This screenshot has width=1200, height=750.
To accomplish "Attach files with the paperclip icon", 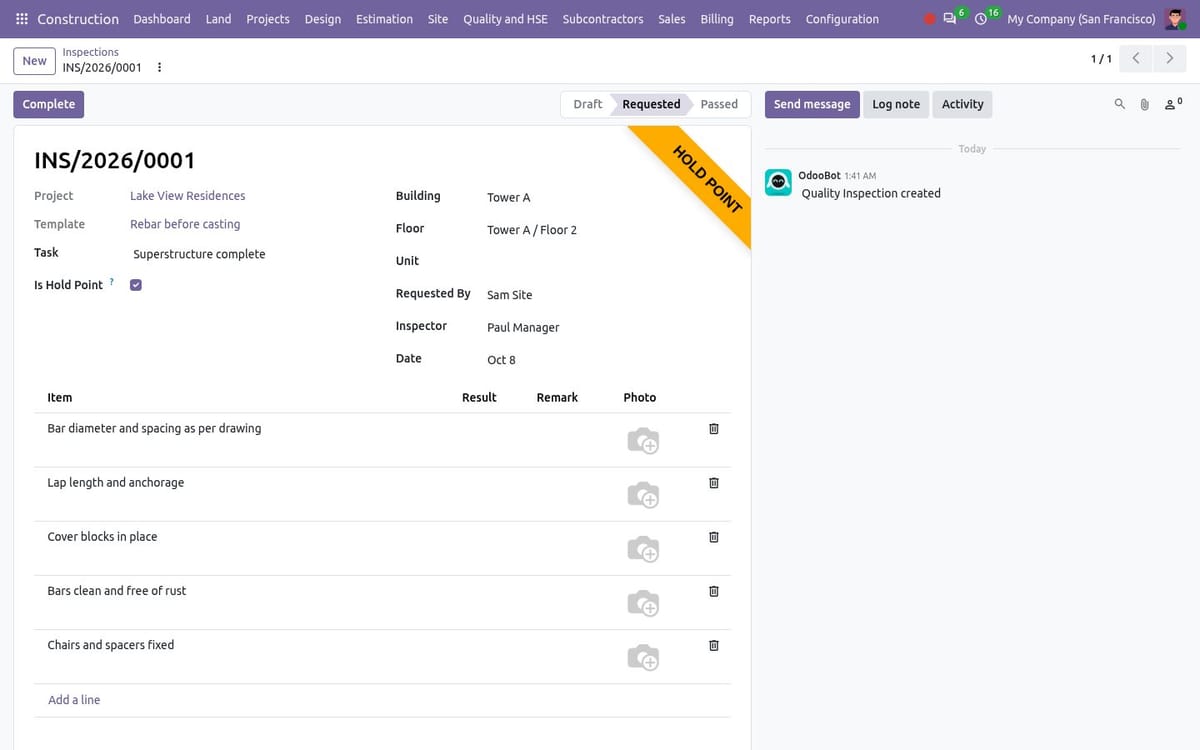I will tap(1145, 104).
